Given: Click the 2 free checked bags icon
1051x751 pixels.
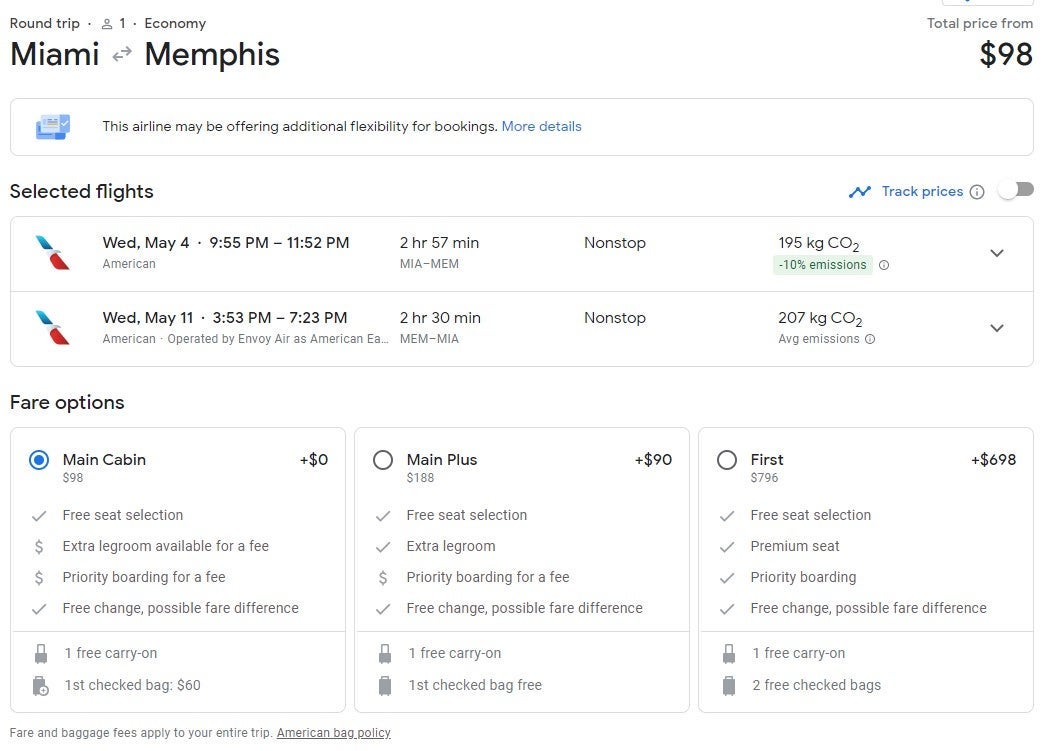Looking at the screenshot, I should pos(729,686).
